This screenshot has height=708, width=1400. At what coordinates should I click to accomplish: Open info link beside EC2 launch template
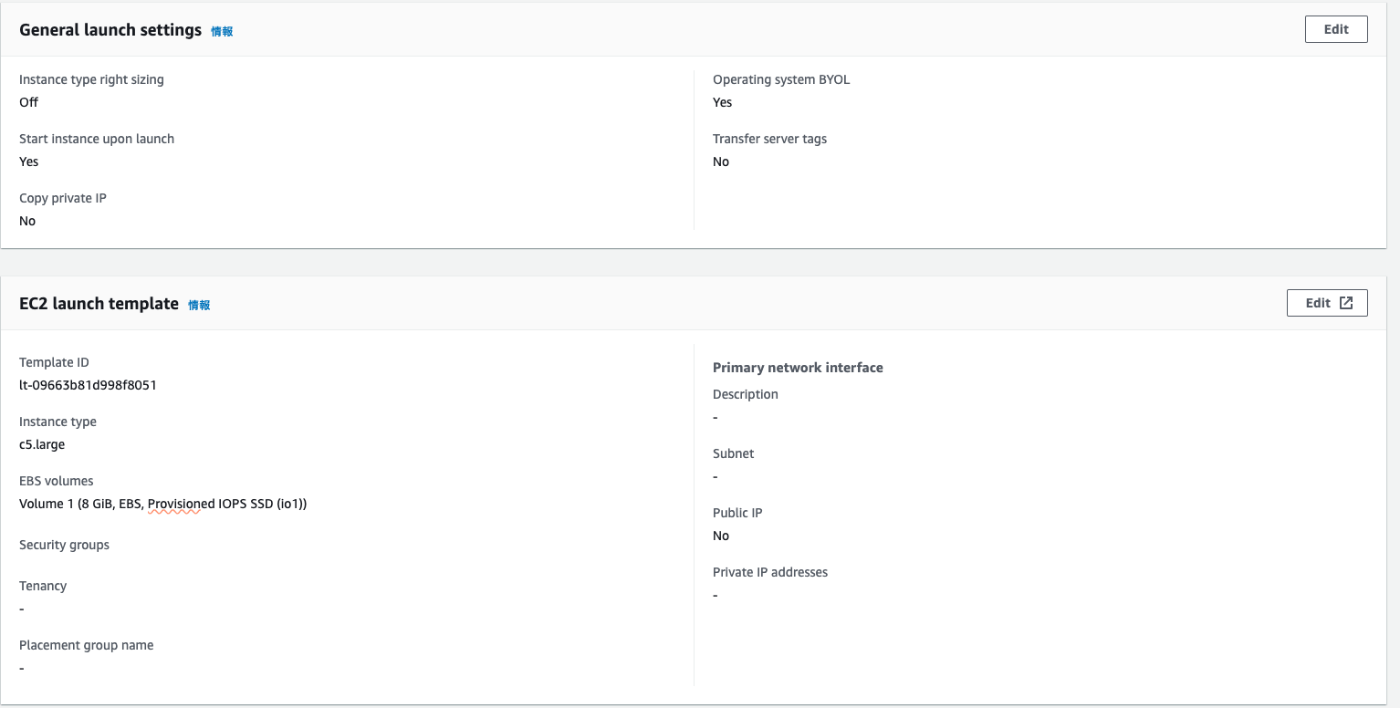tap(199, 305)
